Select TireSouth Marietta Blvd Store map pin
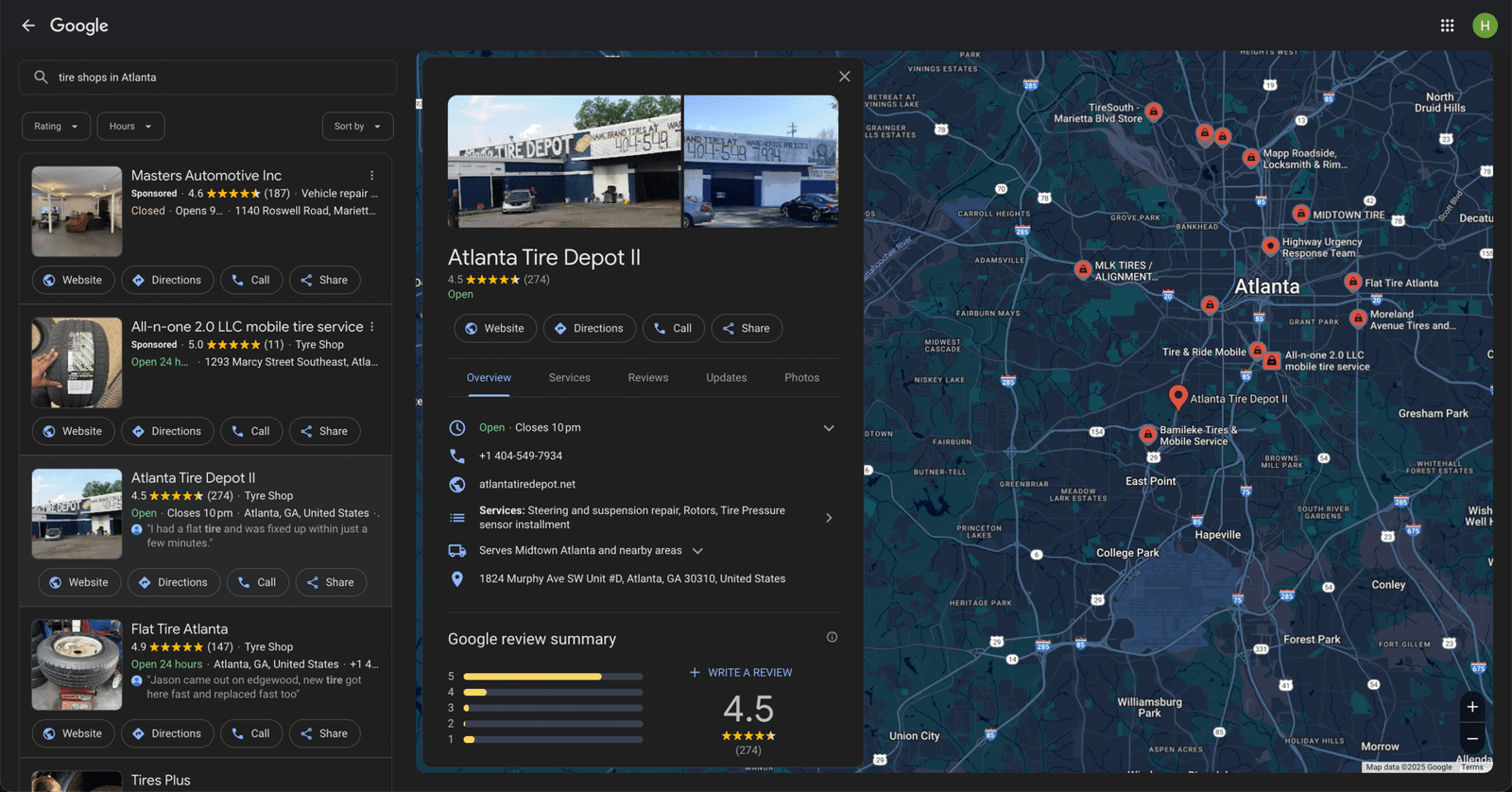The width and height of the screenshot is (1512, 792). pyautogui.click(x=1153, y=112)
